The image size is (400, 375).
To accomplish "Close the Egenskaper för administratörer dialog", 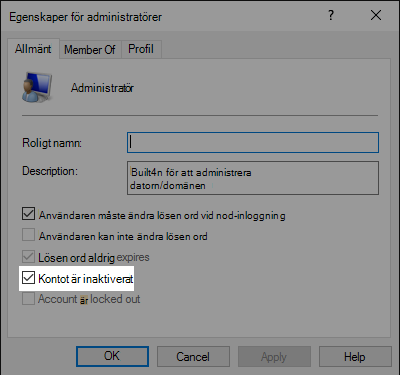I will click(x=376, y=15).
